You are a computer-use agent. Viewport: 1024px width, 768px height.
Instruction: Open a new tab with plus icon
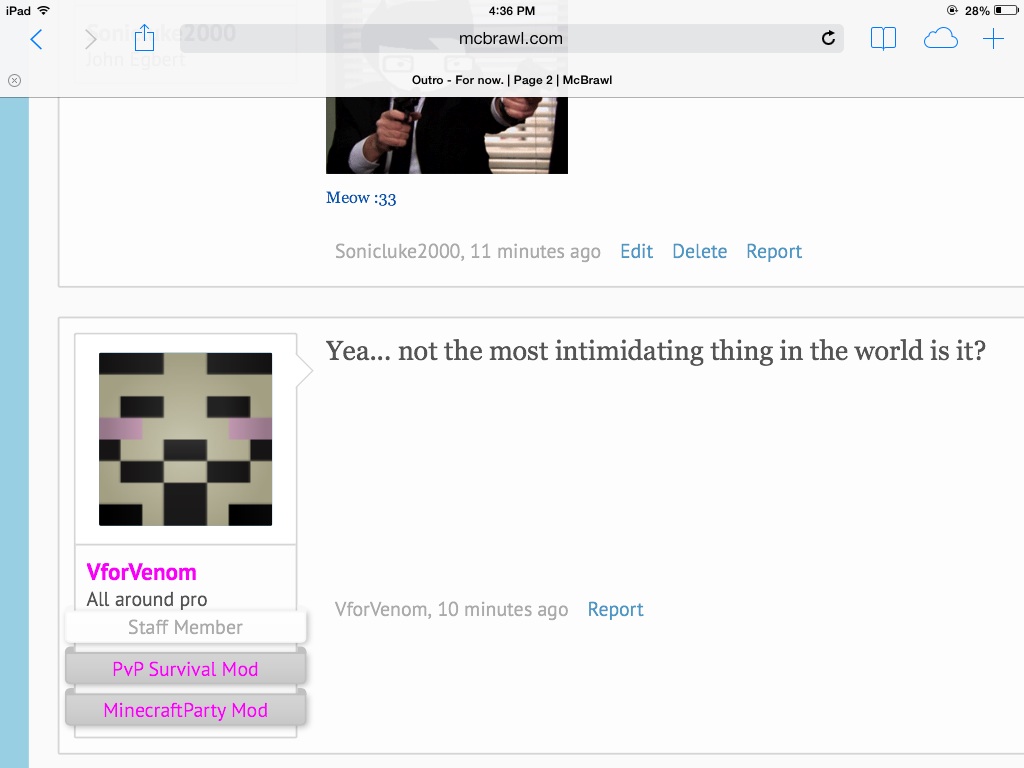click(993, 39)
